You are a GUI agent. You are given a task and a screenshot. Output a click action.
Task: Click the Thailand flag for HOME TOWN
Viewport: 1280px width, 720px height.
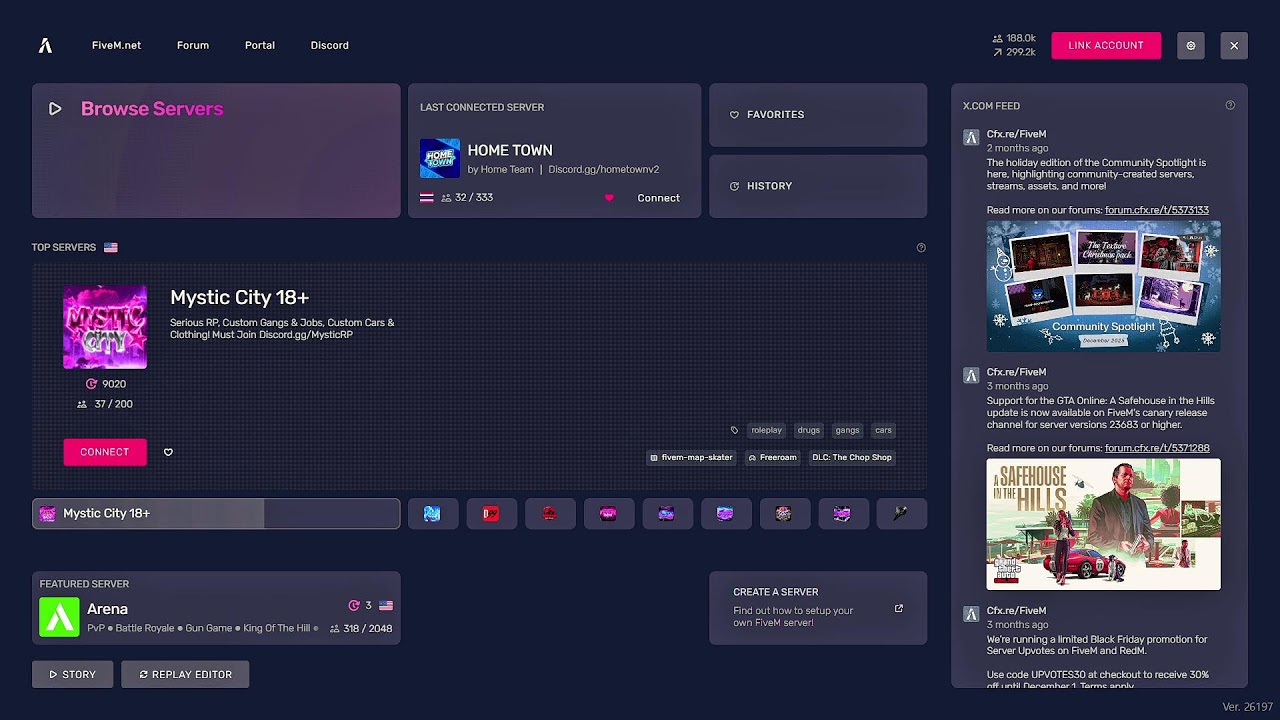[427, 198]
